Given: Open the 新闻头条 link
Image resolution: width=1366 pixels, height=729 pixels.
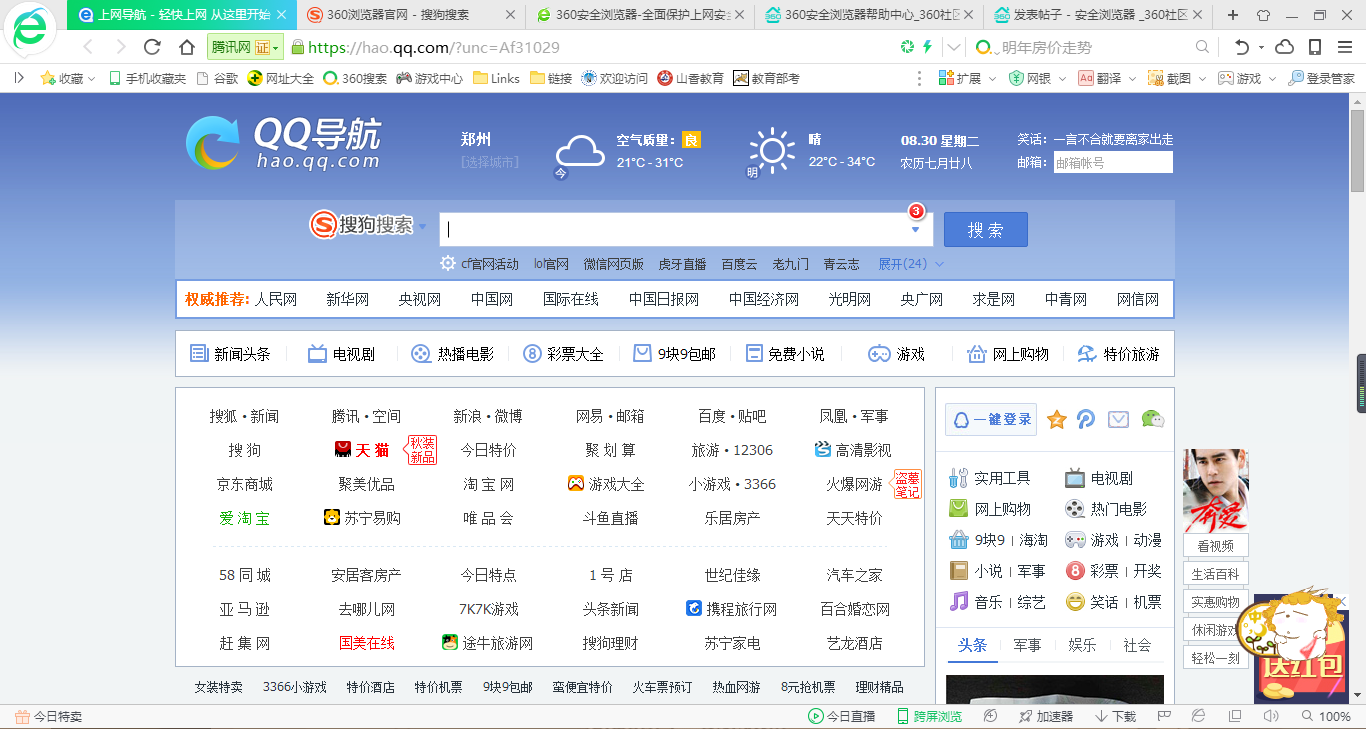Looking at the screenshot, I should pos(230,354).
